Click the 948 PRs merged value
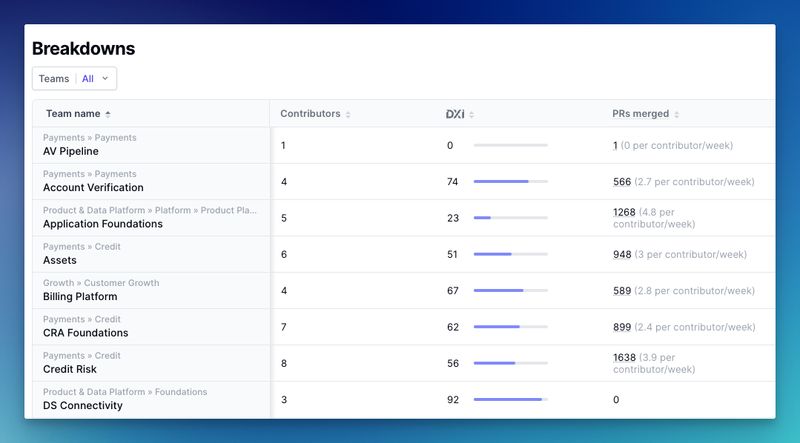Viewport: 800px width, 443px height. (622, 254)
